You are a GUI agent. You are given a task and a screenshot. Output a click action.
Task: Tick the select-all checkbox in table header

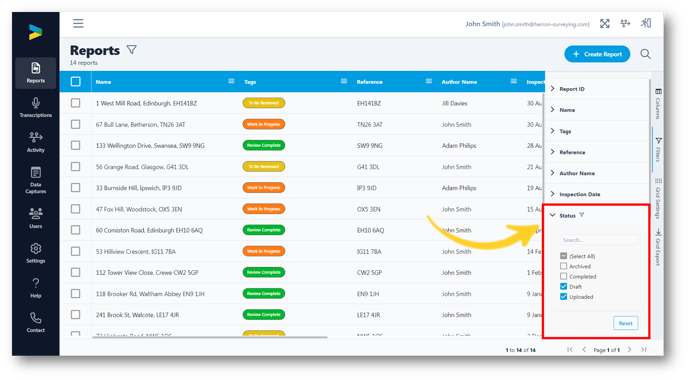pyautogui.click(x=75, y=82)
